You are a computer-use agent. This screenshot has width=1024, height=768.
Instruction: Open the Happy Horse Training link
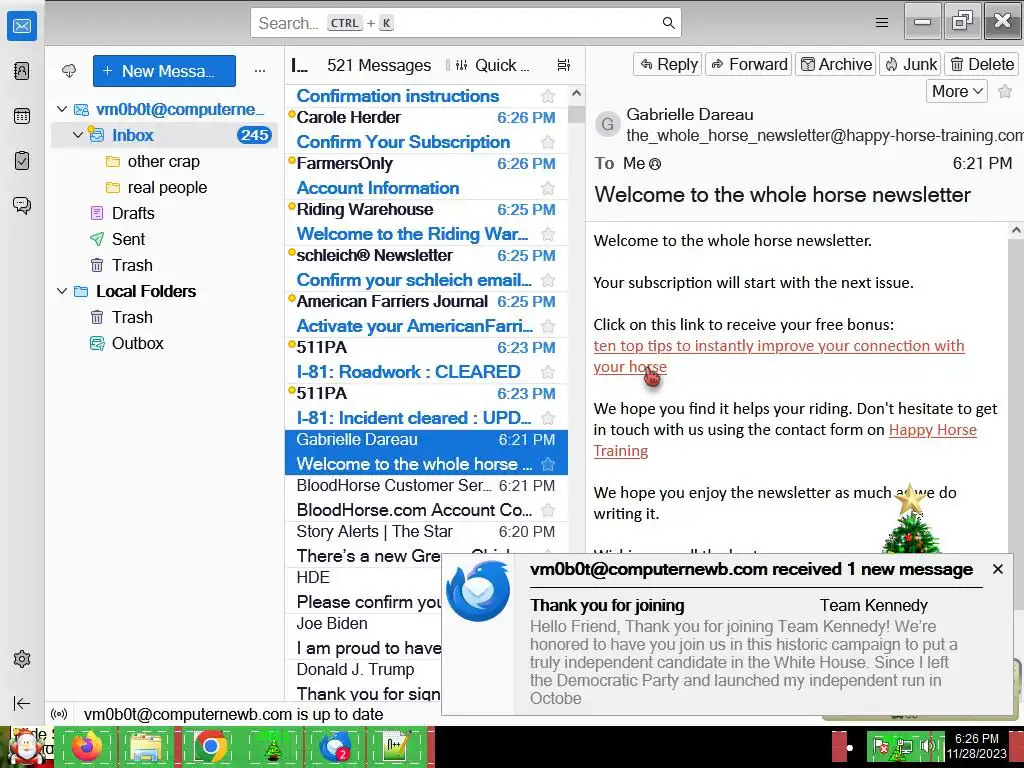click(933, 430)
